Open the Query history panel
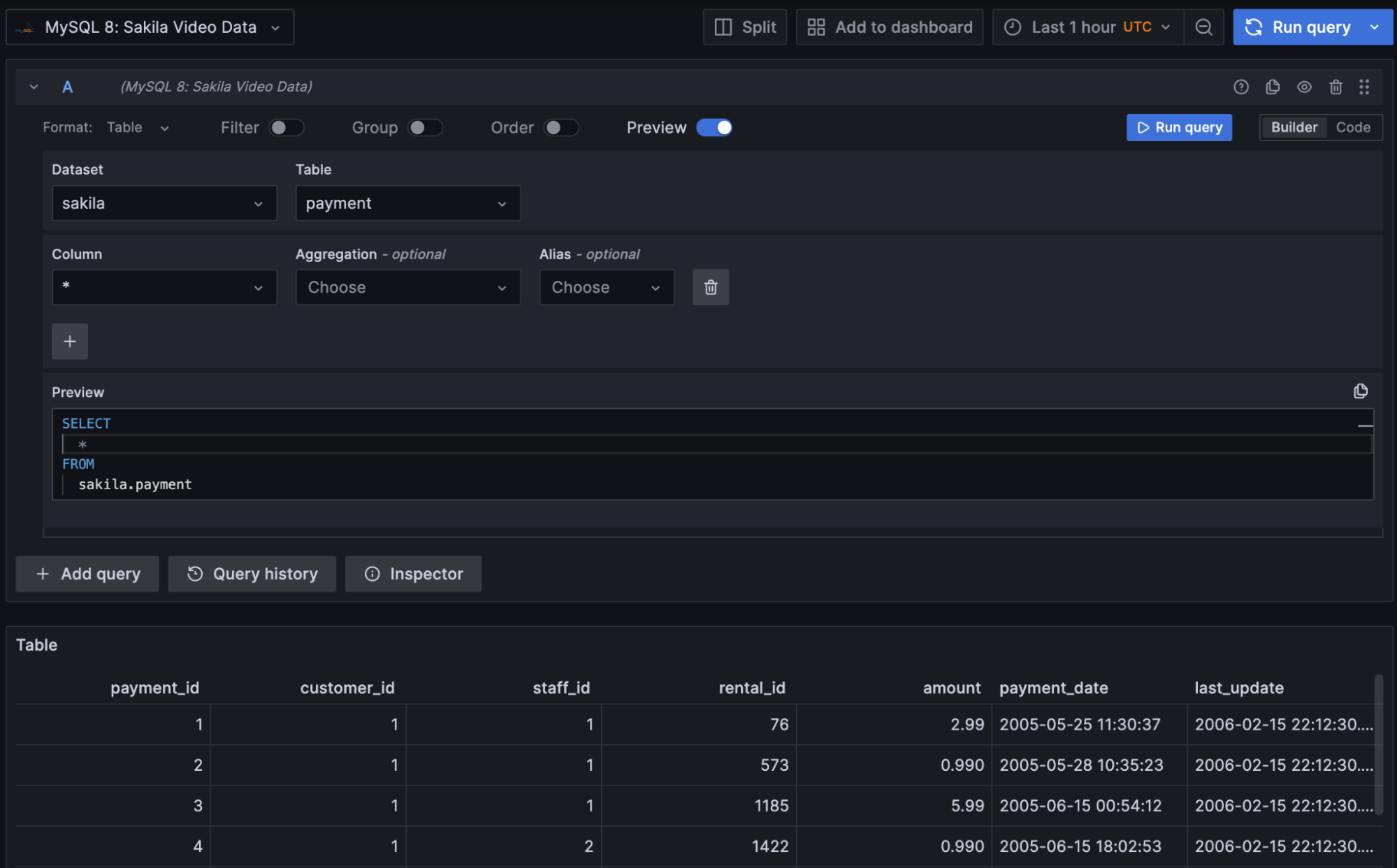The height and width of the screenshot is (868, 1397). coord(252,573)
